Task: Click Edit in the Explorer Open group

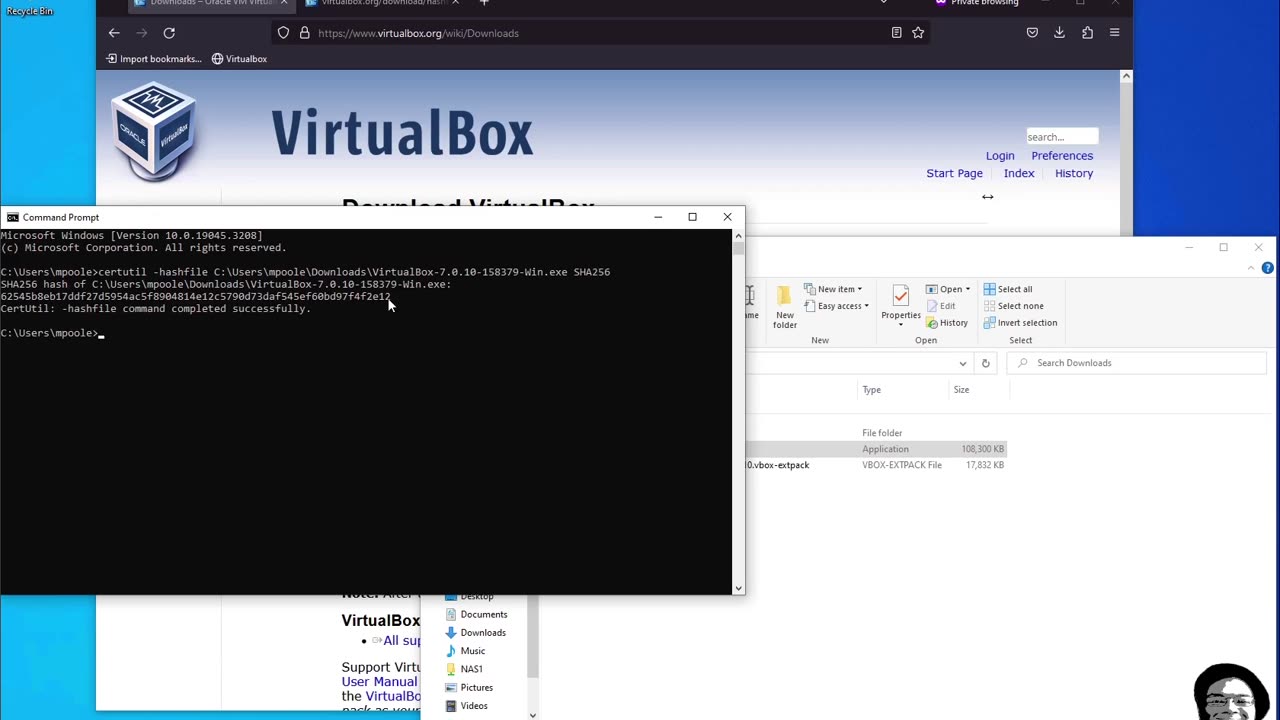Action: coord(940,306)
